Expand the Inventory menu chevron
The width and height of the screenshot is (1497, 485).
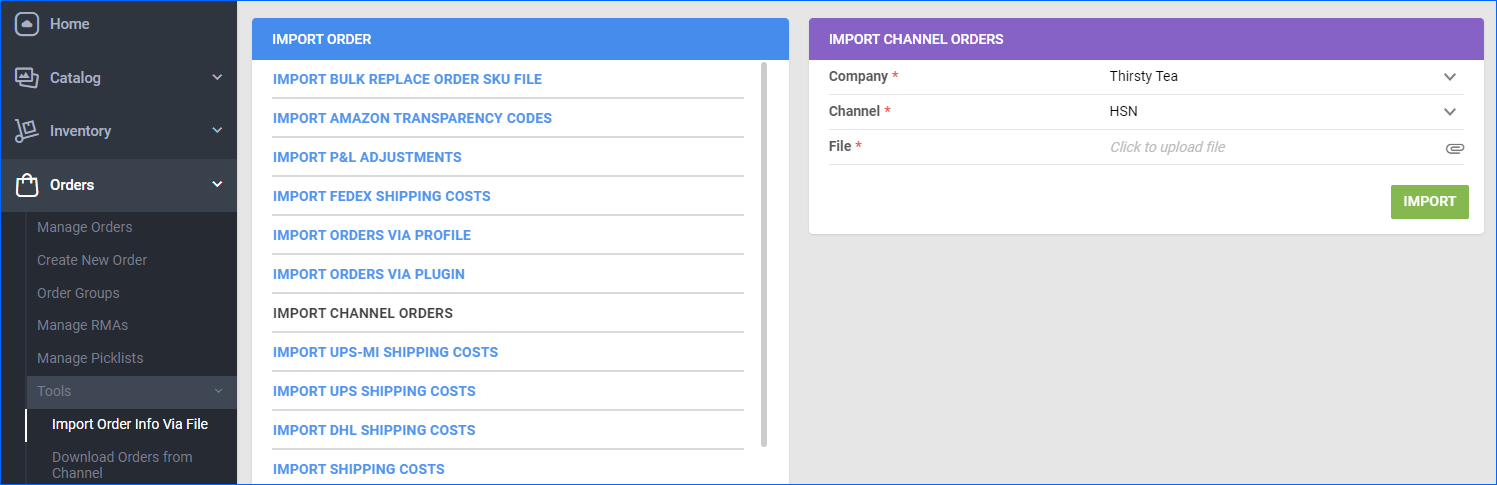click(217, 130)
